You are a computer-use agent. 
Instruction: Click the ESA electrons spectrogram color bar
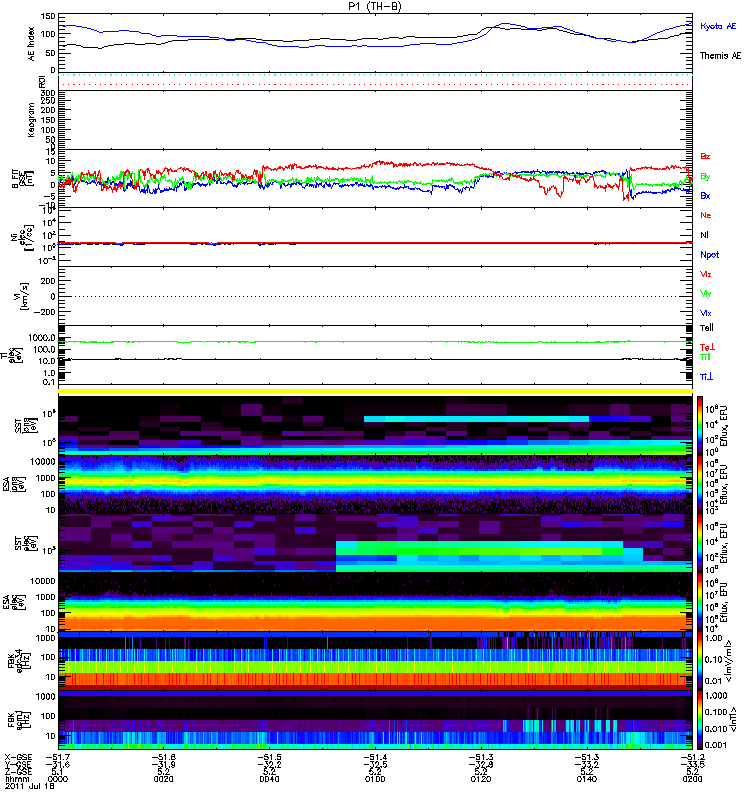pyautogui.click(x=700, y=602)
